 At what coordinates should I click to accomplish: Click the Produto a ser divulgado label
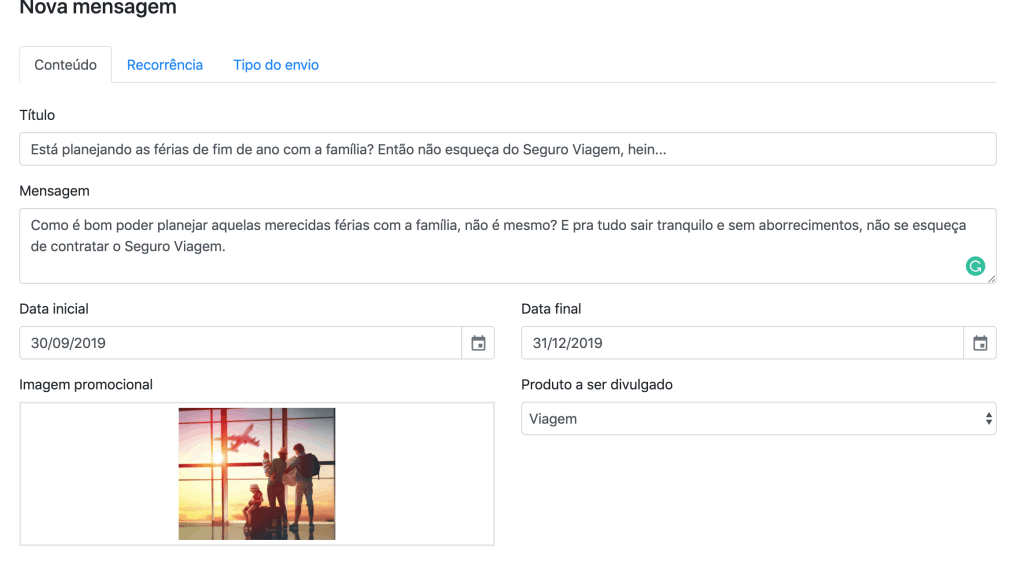pyautogui.click(x=597, y=384)
